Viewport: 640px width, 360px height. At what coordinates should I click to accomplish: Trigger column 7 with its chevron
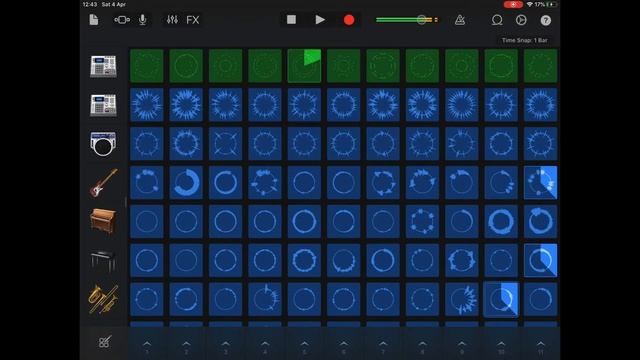click(x=383, y=344)
